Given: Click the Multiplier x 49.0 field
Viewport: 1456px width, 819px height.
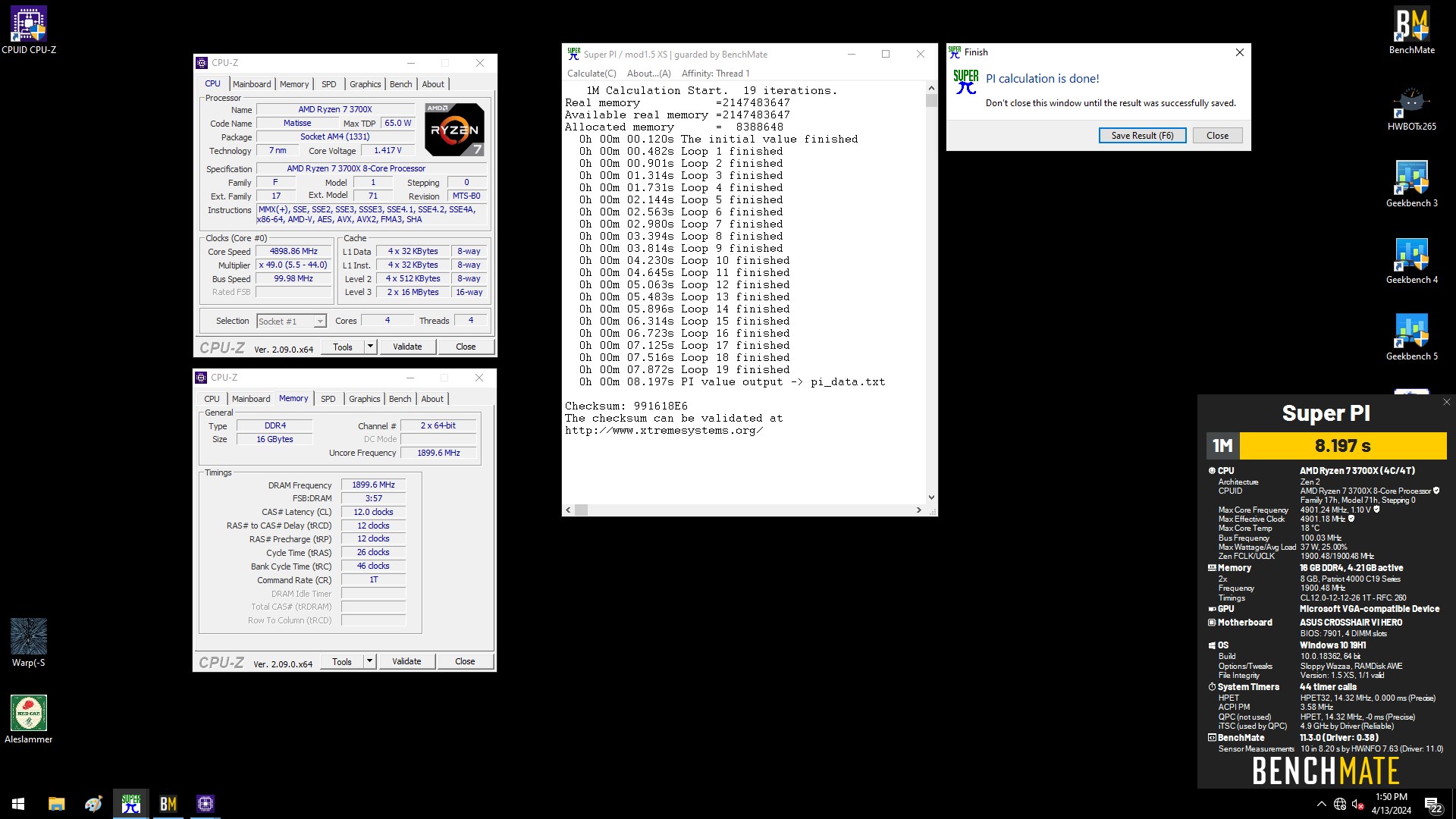Looking at the screenshot, I should pyautogui.click(x=294, y=265).
